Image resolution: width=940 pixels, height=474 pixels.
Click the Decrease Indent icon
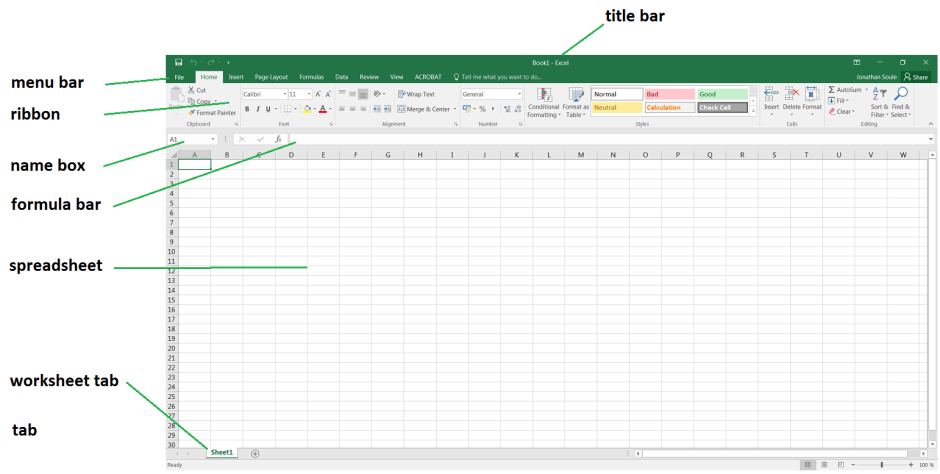376,109
